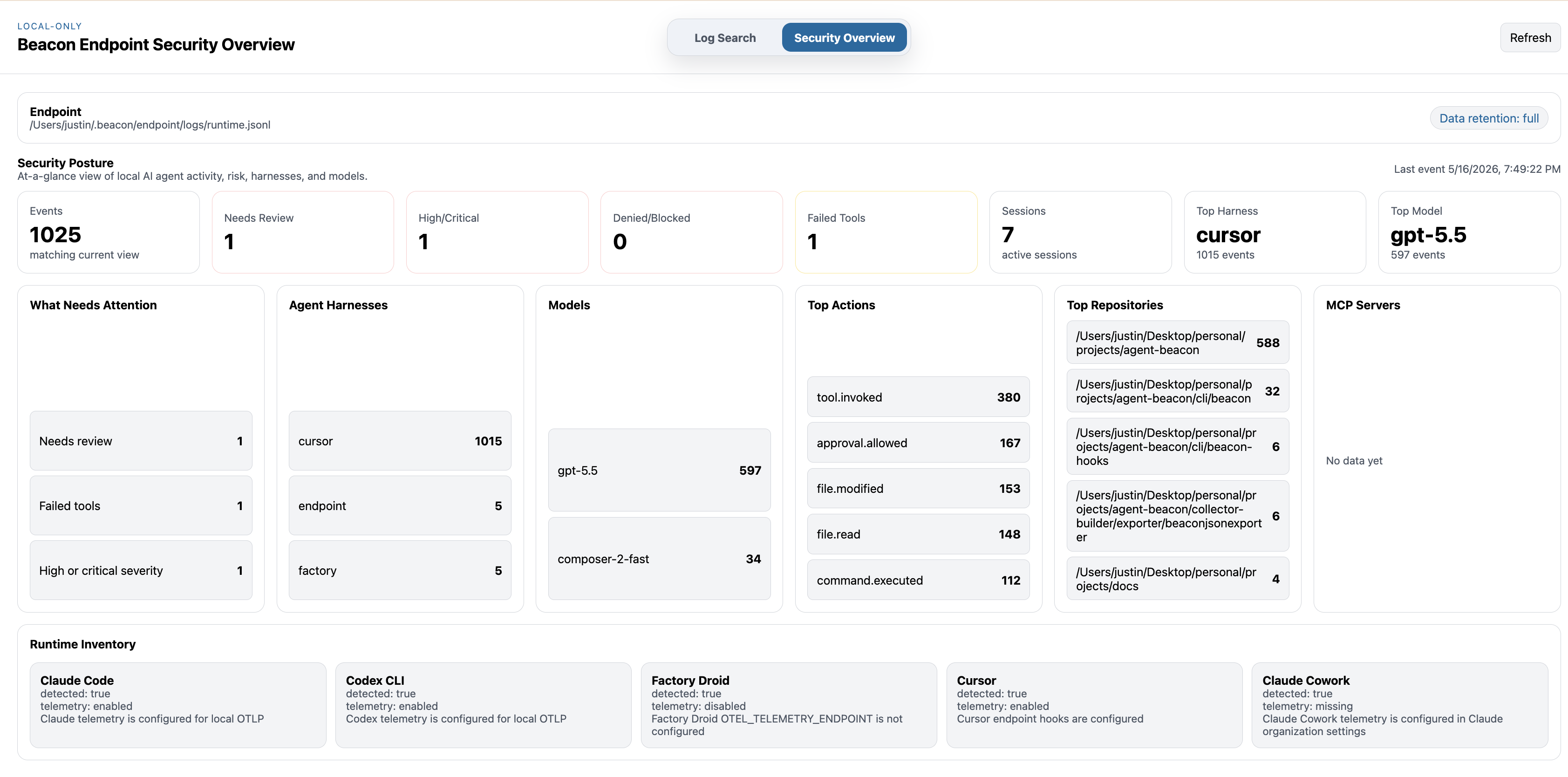The width and height of the screenshot is (1568, 777).
Task: Click the Codex CLI inventory card
Action: point(484,705)
